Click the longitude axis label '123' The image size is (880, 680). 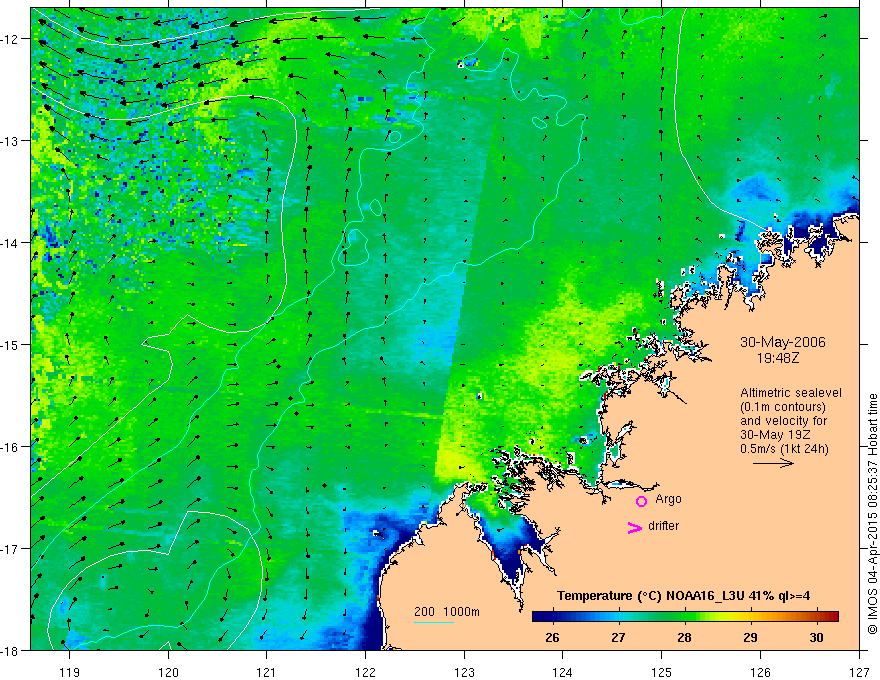point(464,672)
